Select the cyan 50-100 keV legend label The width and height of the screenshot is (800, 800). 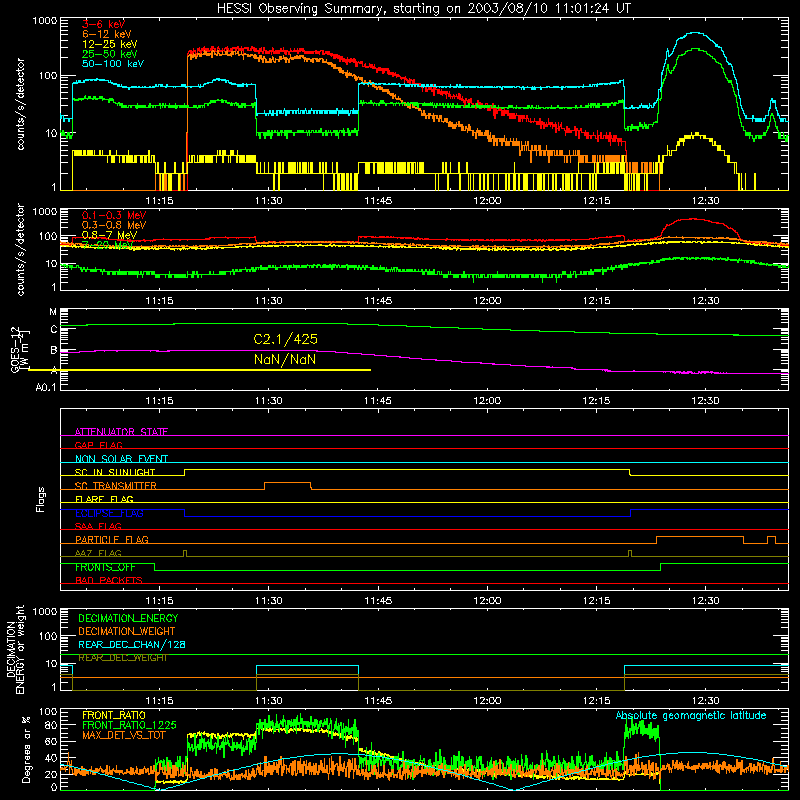coord(113,64)
